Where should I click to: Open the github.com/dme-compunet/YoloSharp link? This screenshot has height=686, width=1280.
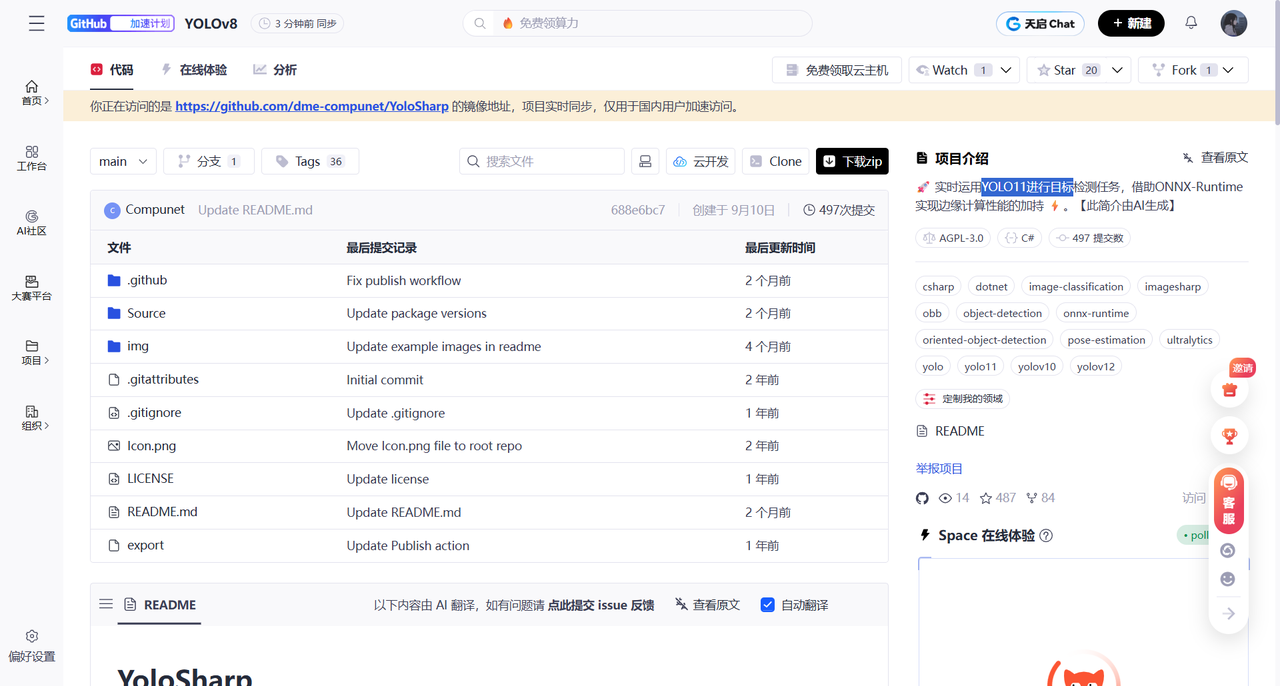[312, 106]
